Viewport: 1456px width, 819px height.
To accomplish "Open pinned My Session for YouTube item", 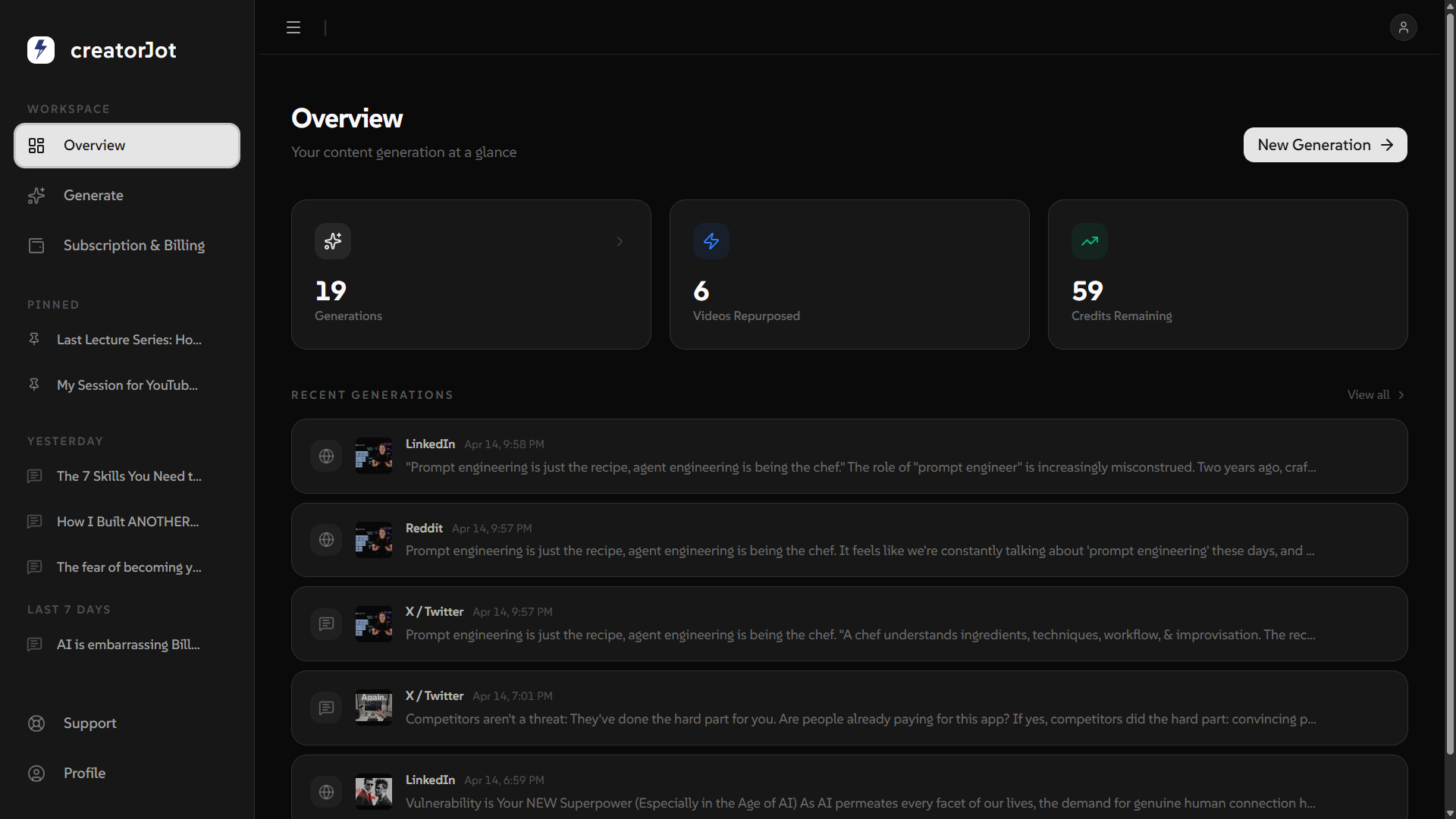I will click(127, 385).
